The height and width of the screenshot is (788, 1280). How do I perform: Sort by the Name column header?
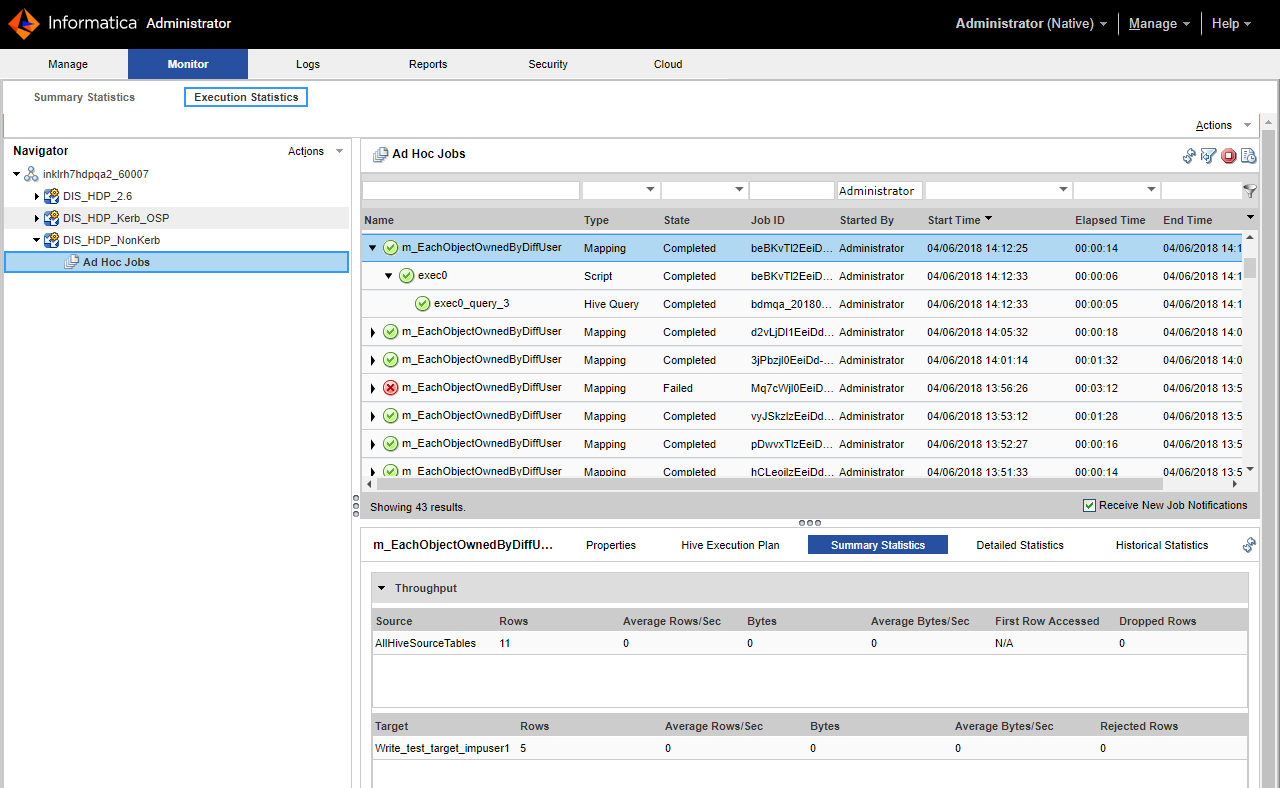[x=379, y=220]
